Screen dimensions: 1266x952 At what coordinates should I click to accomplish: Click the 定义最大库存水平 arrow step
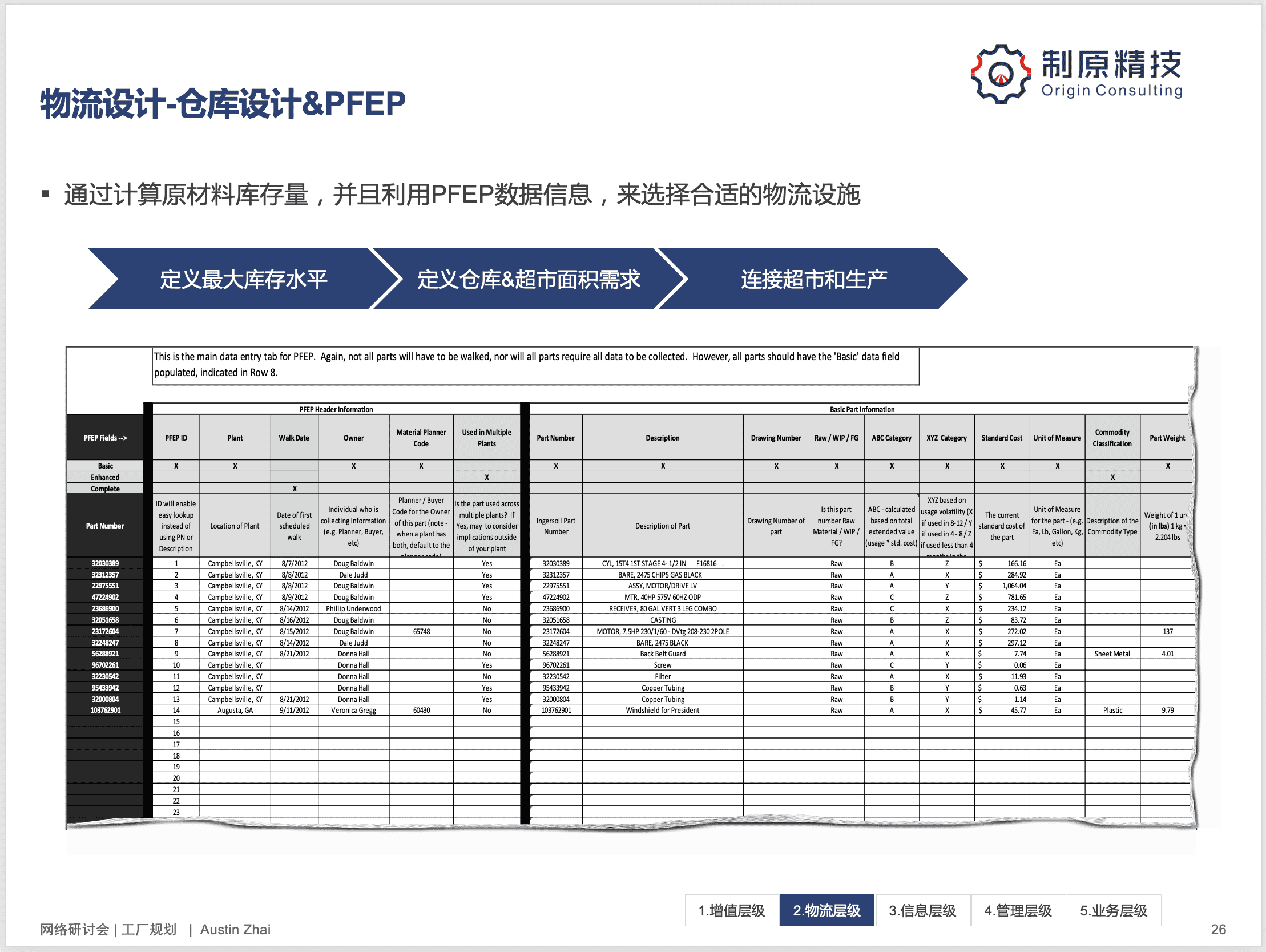click(243, 279)
